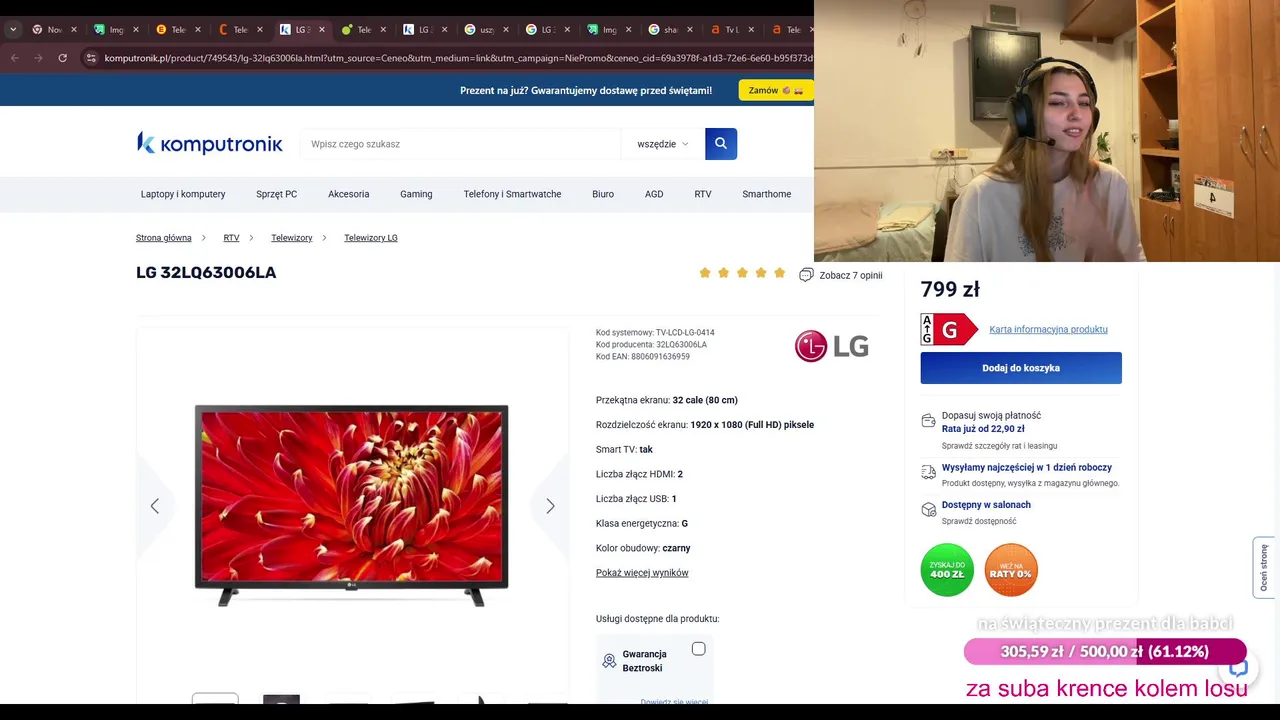Close the active Komputronik LG tab
Screen dimensions: 1280x720
321,30
